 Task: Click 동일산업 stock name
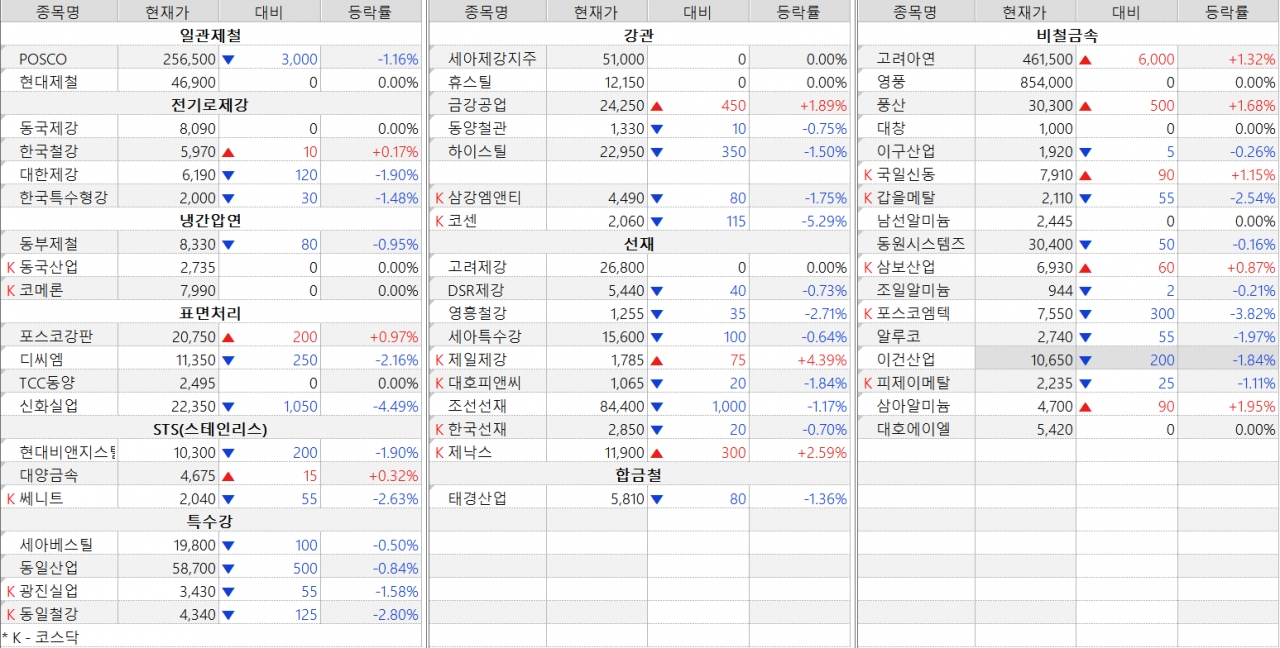coord(48,567)
